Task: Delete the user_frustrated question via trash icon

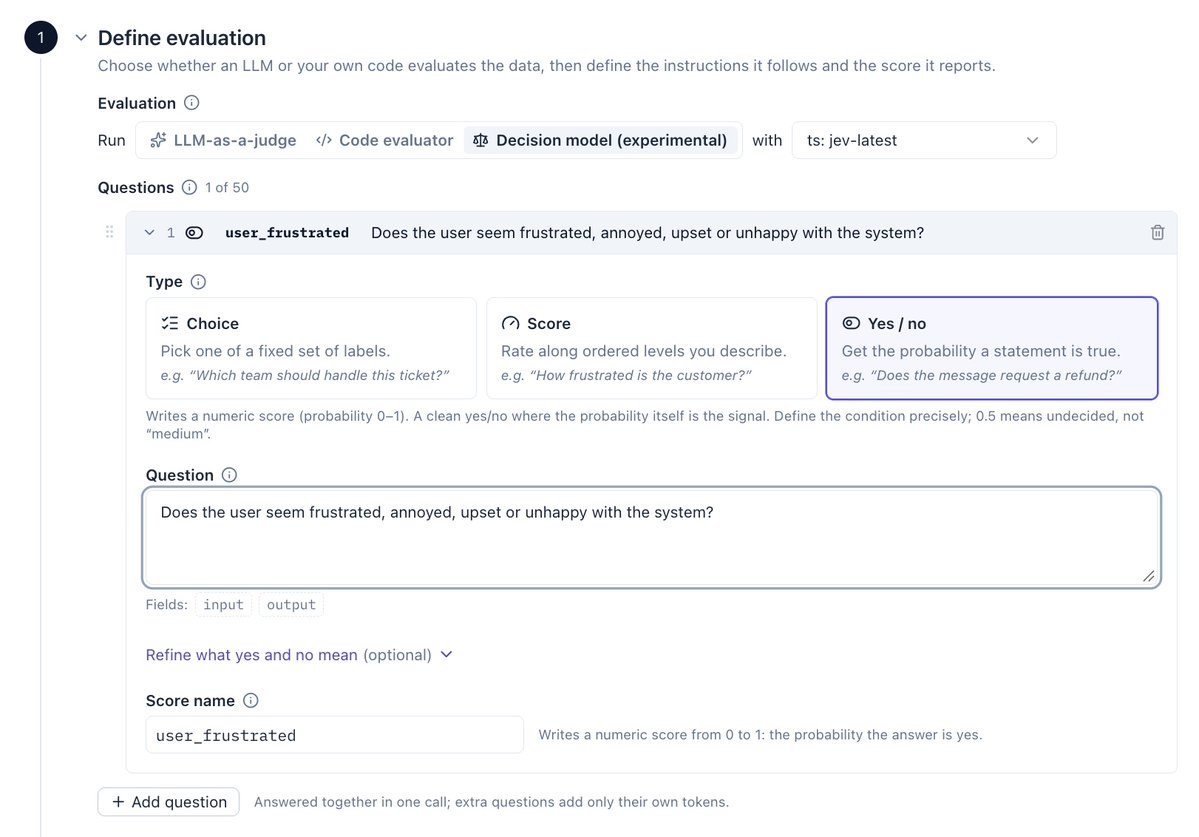Action: tap(1157, 232)
